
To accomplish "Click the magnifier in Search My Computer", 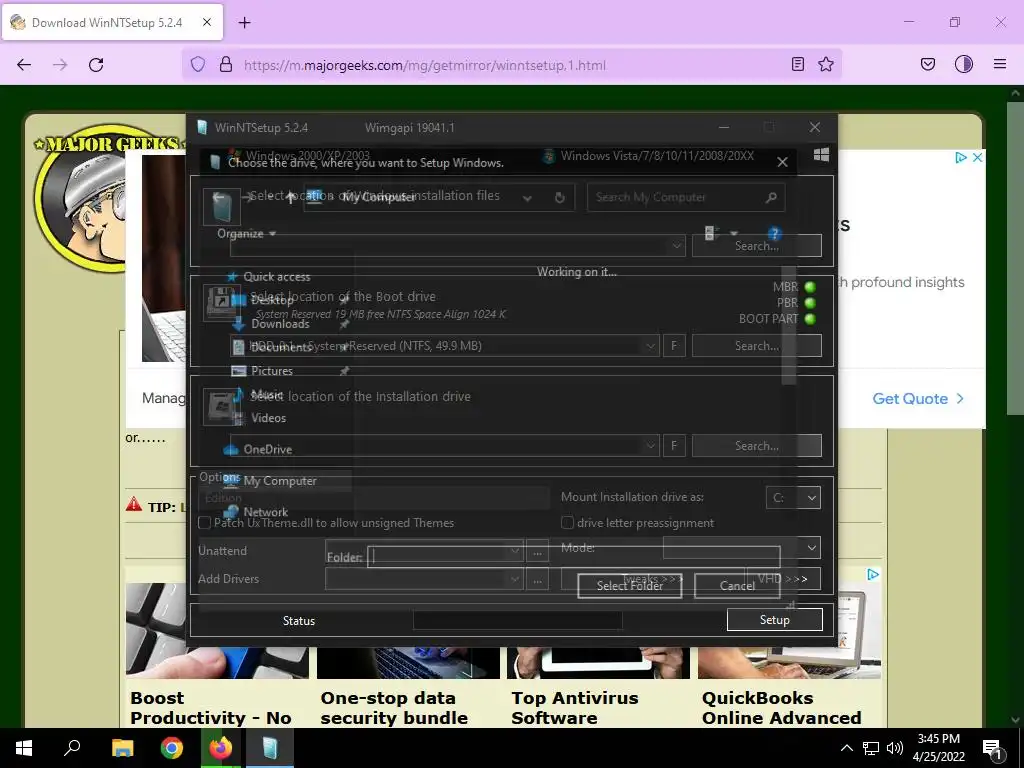I will [x=771, y=197].
